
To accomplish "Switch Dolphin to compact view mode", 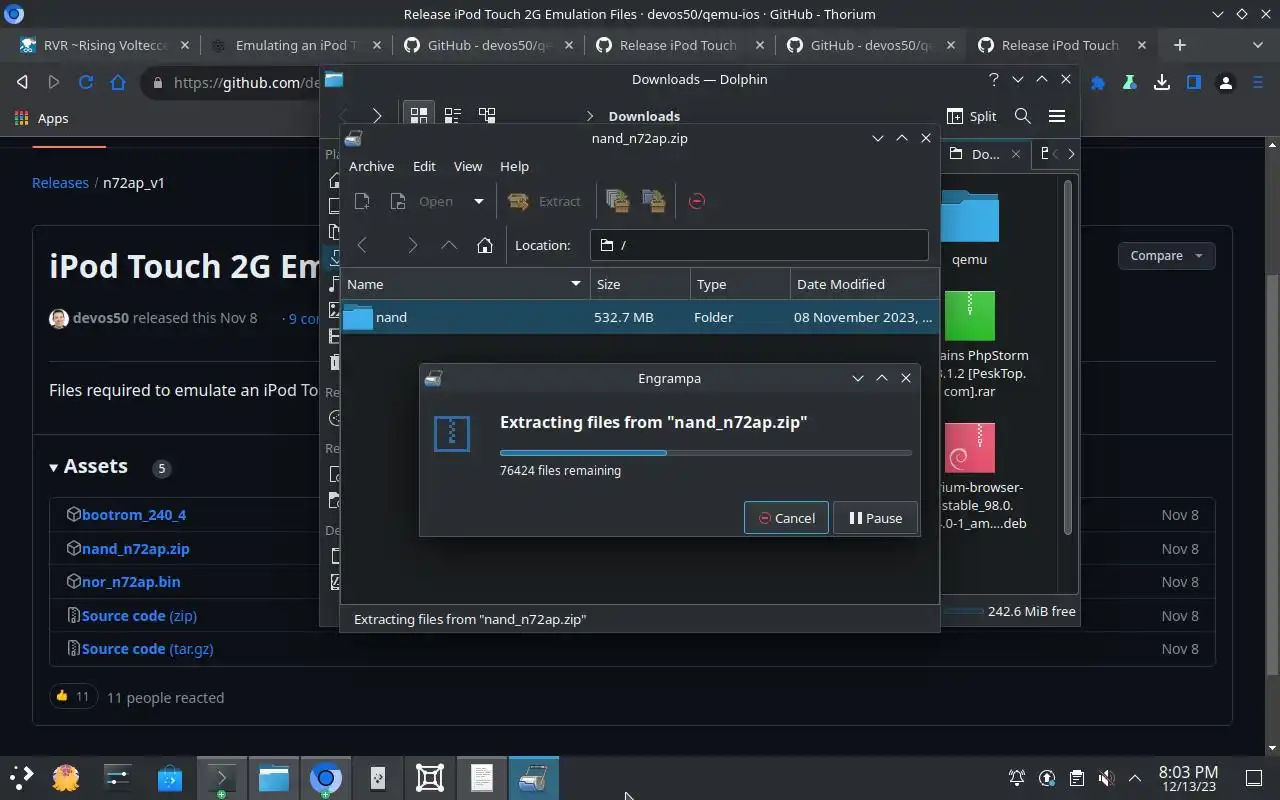I will click(x=452, y=116).
